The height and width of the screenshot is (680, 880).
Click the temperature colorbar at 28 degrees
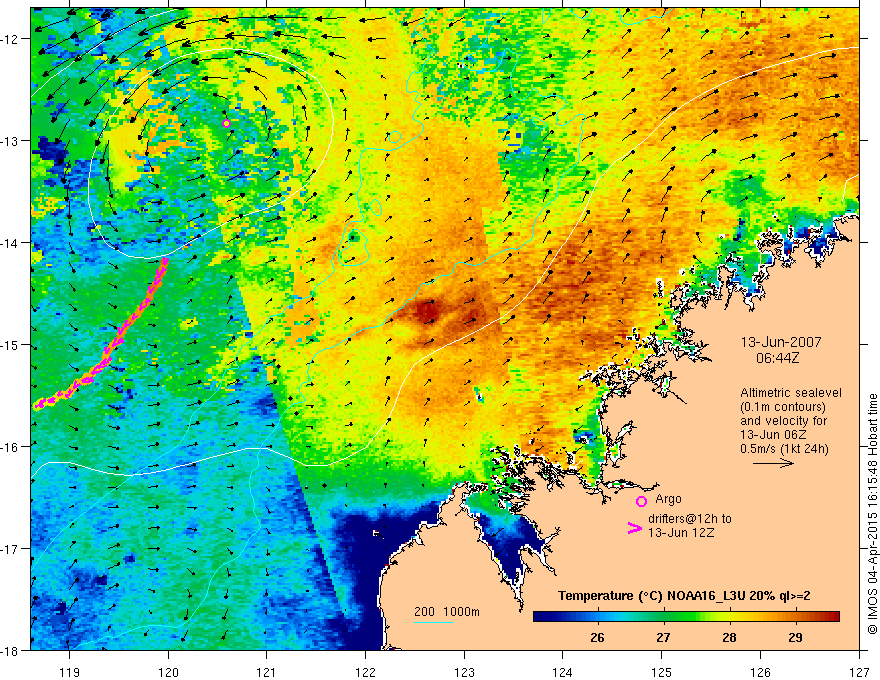click(729, 617)
